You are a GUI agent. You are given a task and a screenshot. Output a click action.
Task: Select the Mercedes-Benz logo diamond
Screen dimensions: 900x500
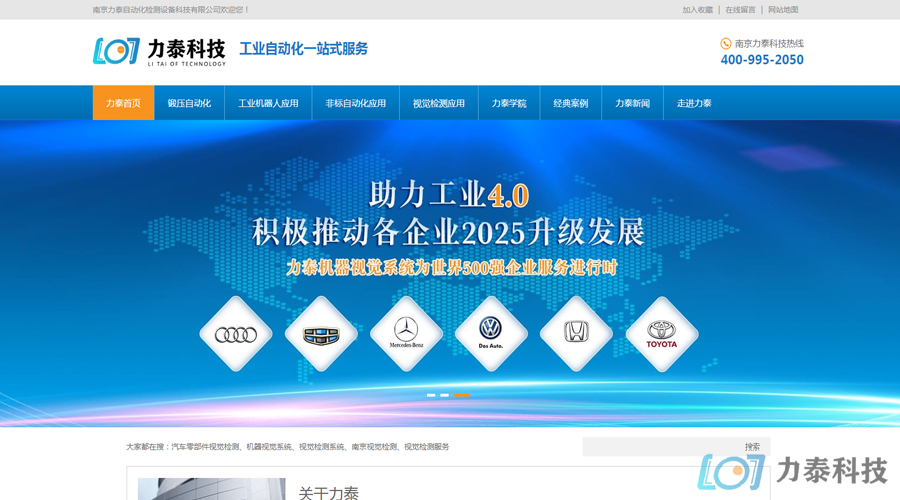(x=406, y=334)
